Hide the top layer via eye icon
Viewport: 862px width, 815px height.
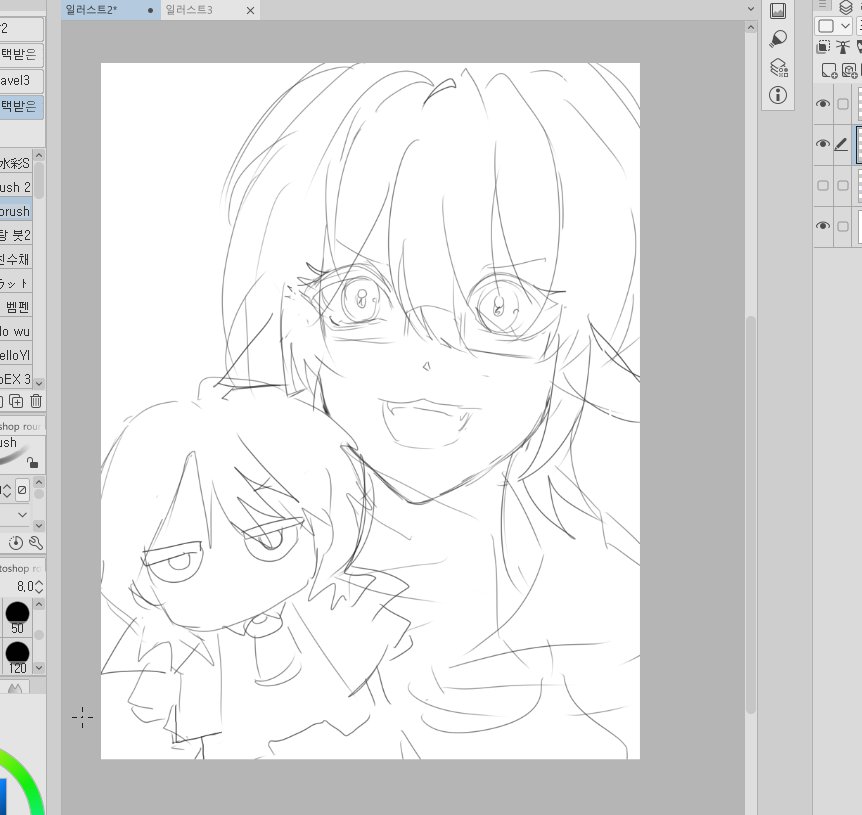[x=822, y=104]
